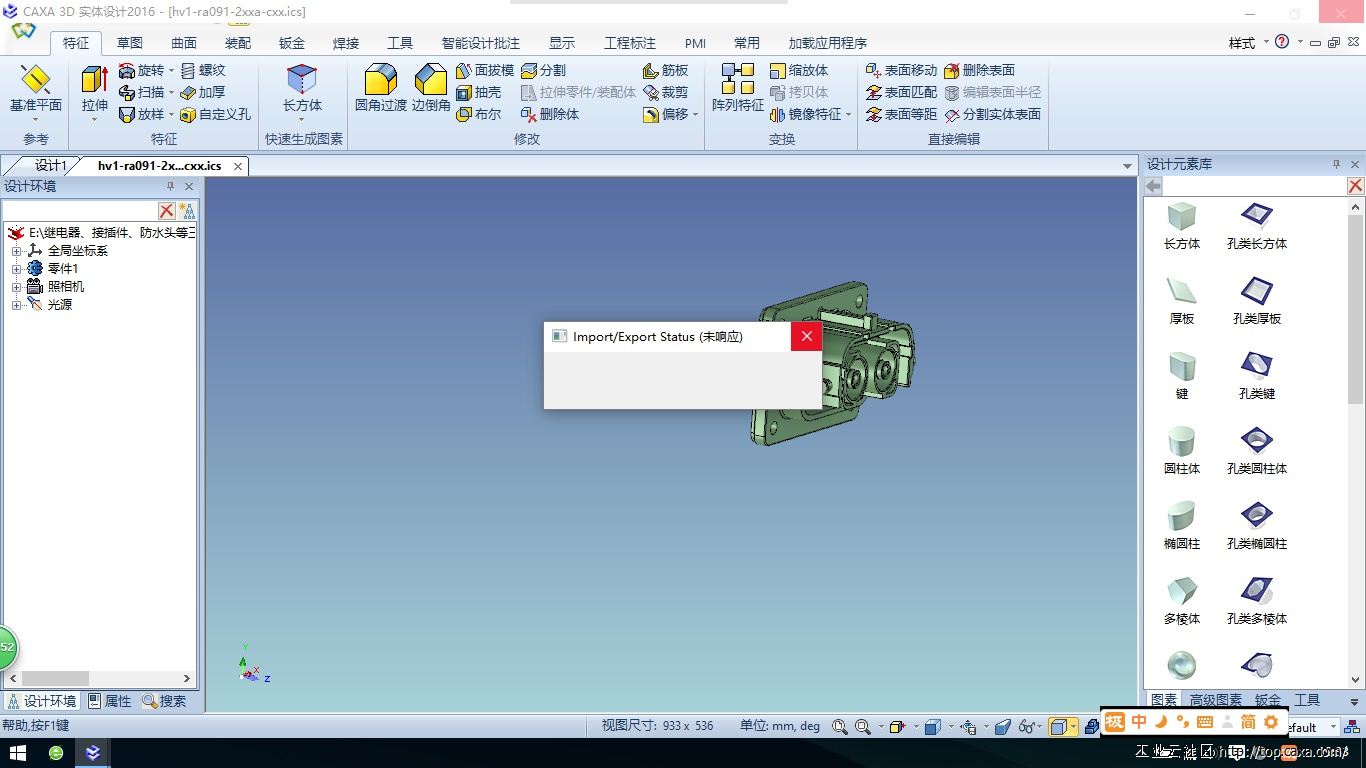Click the 缩放体 scale body tool
This screenshot has height=768, width=1366.
(799, 70)
